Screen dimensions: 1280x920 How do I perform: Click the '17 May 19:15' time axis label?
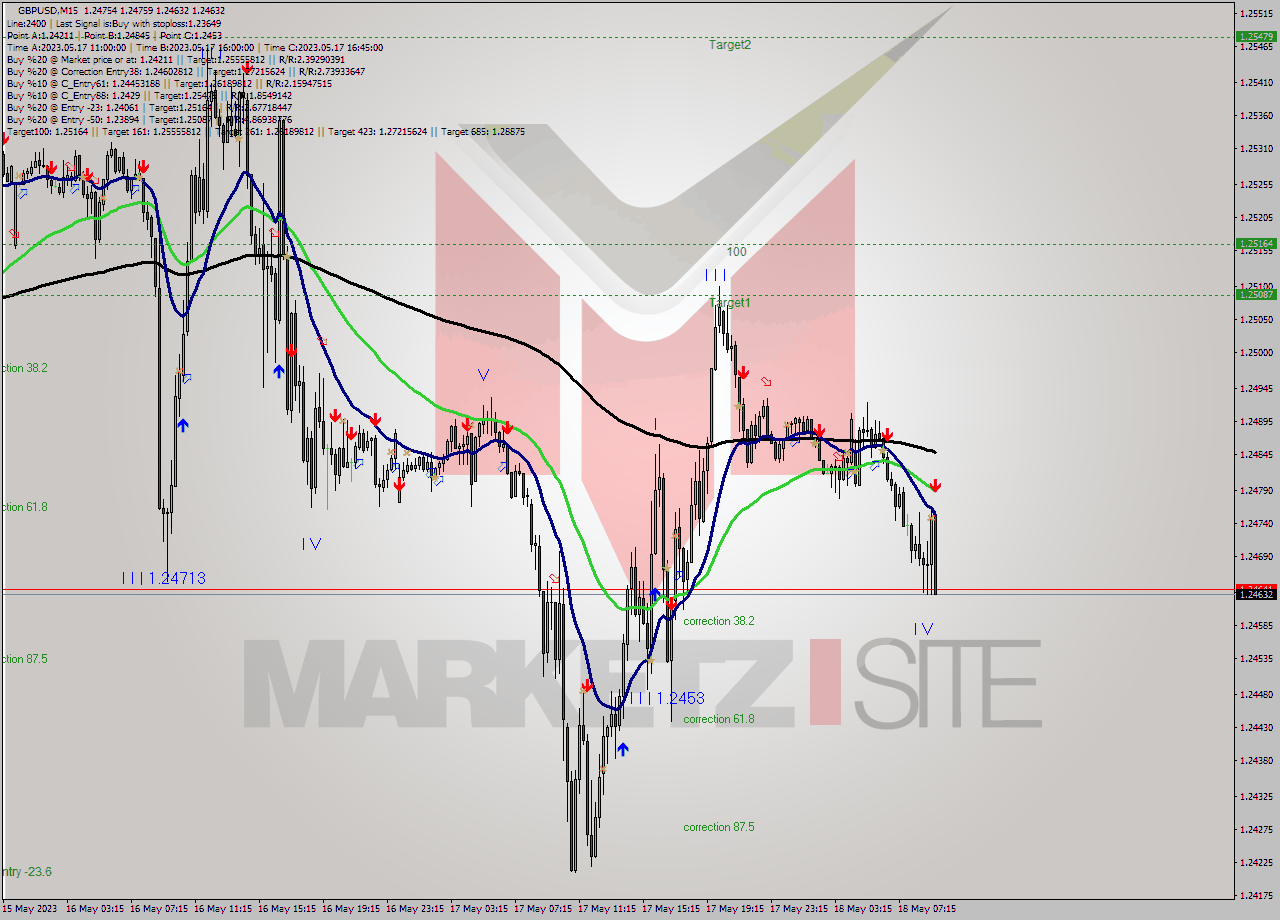(735, 909)
